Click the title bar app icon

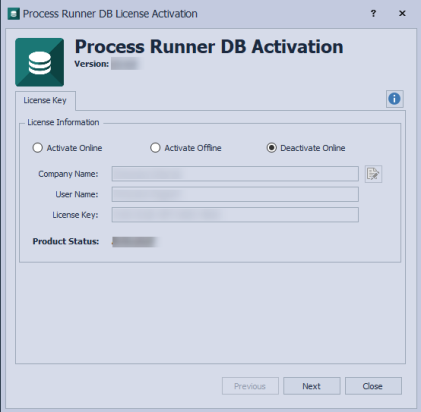click(14, 14)
